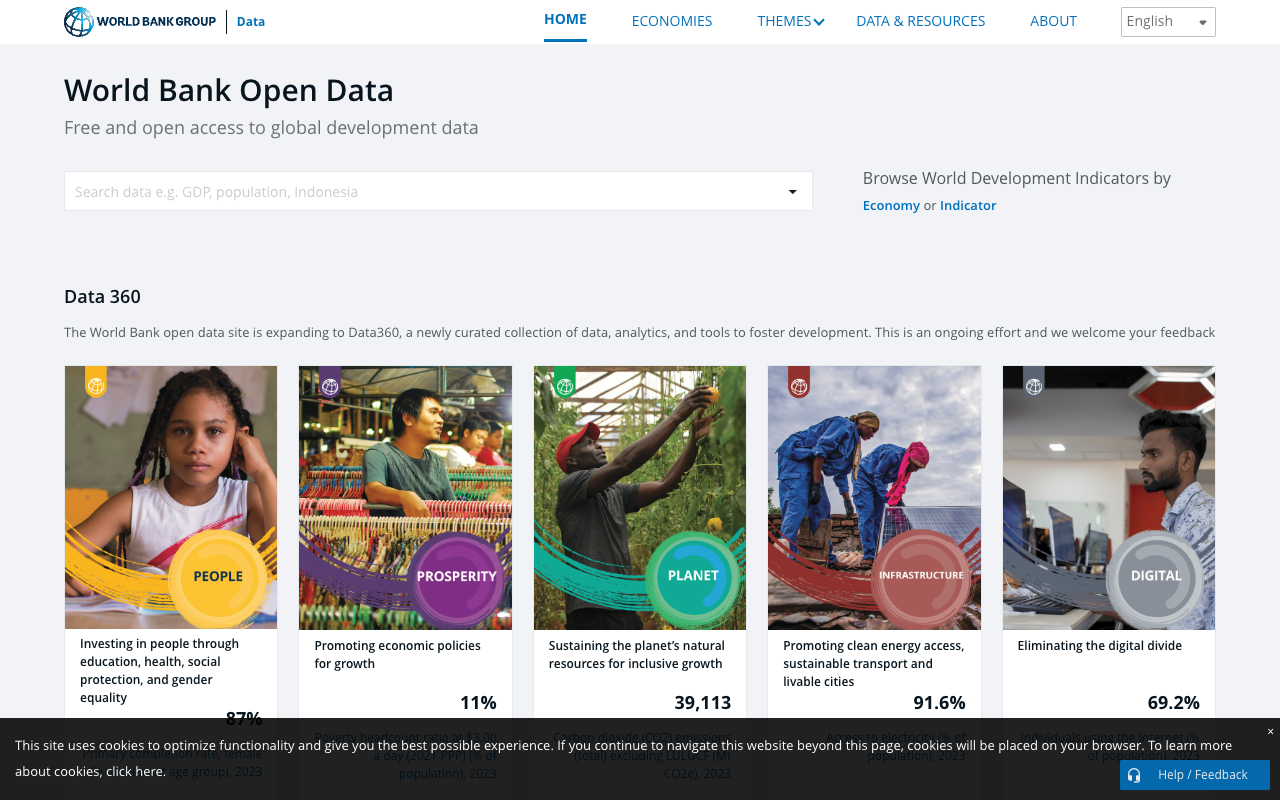Image resolution: width=1280 pixels, height=800 pixels.
Task: Browse indicators by Economy link
Action: 891,205
